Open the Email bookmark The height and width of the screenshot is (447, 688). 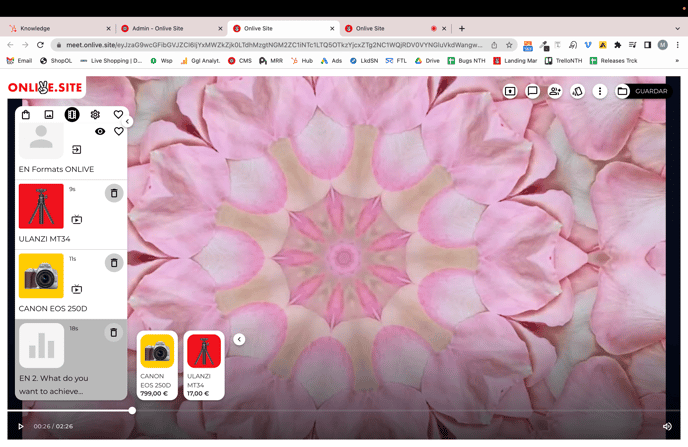pos(20,61)
